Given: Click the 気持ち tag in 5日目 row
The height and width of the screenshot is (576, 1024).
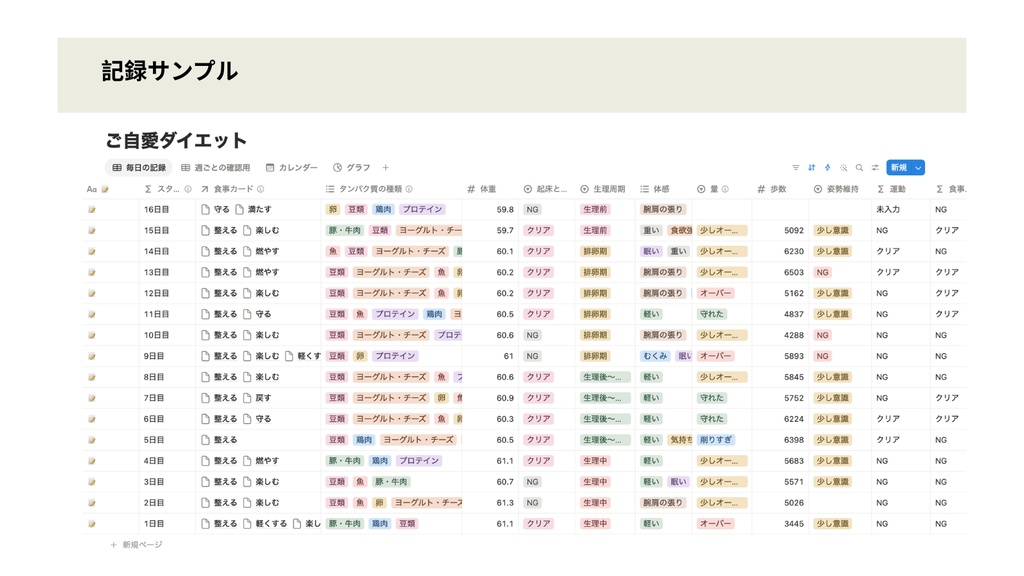Looking at the screenshot, I should click(x=680, y=440).
